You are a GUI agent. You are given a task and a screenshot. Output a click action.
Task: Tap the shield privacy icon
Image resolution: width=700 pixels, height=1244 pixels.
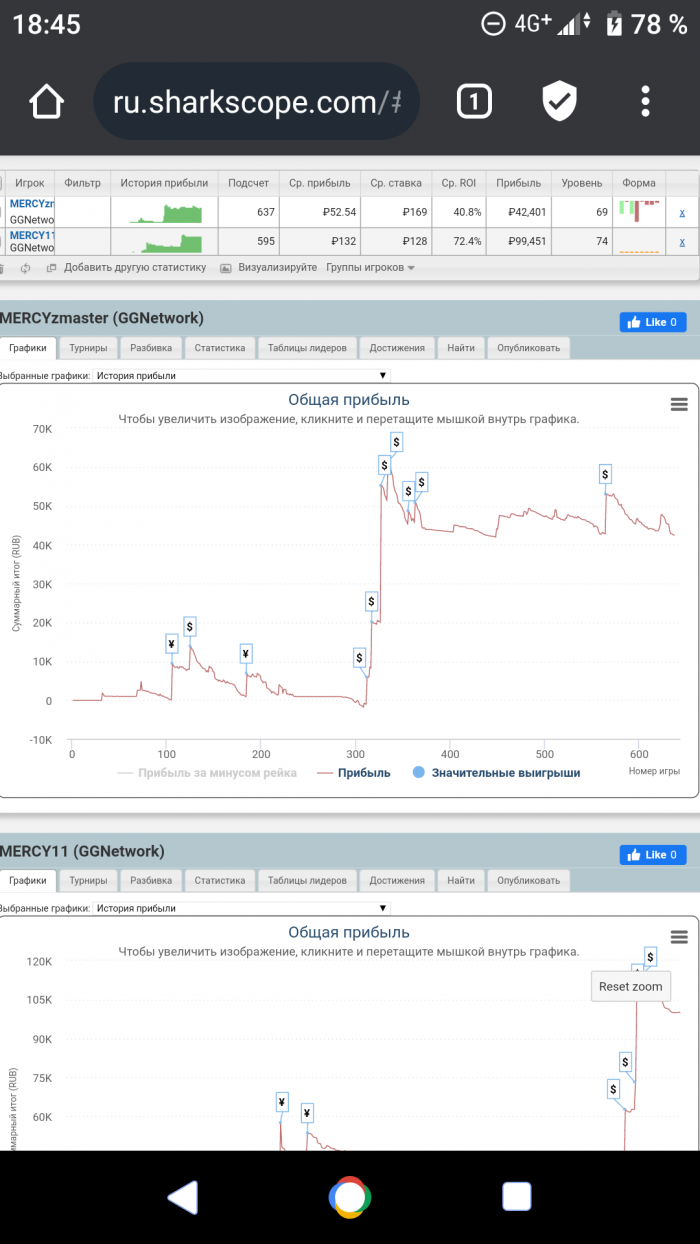coord(560,101)
